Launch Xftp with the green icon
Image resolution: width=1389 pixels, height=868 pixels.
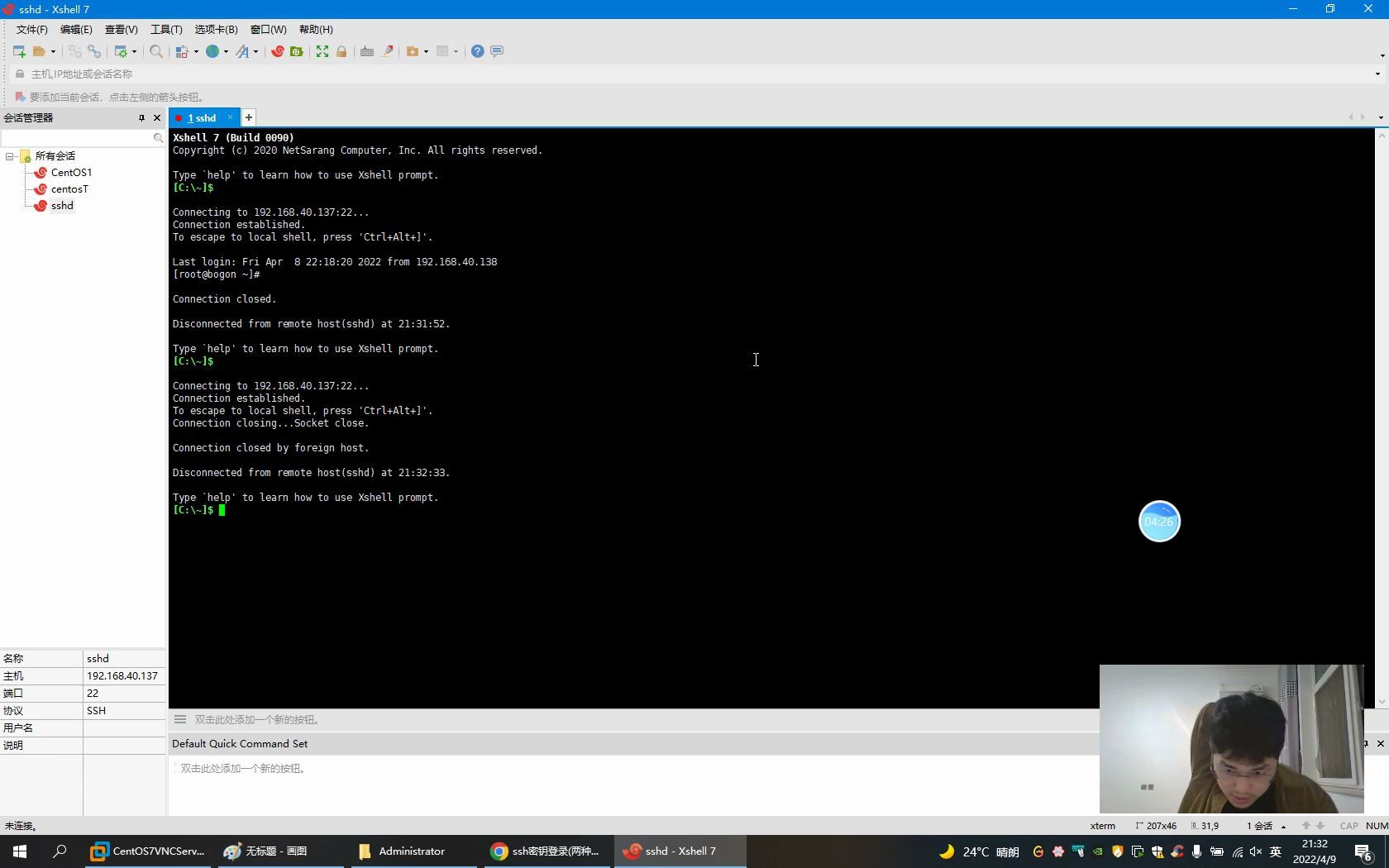point(297,51)
